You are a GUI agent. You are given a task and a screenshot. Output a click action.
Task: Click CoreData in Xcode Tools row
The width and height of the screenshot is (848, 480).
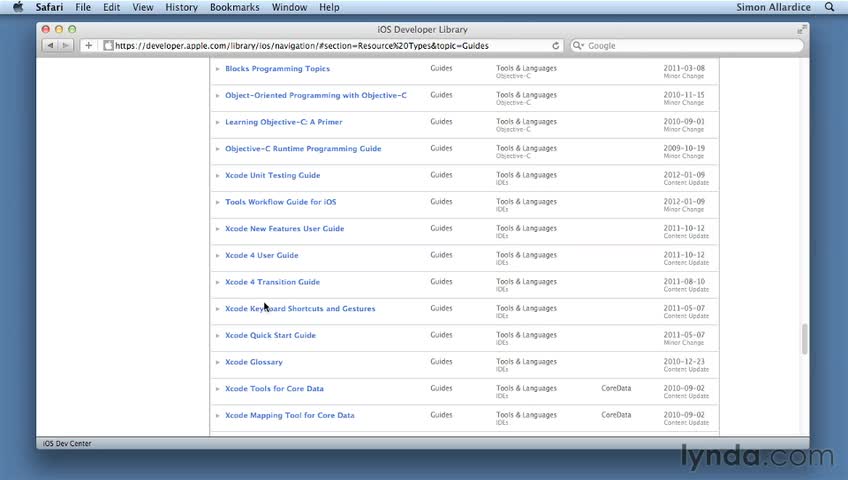click(x=616, y=388)
